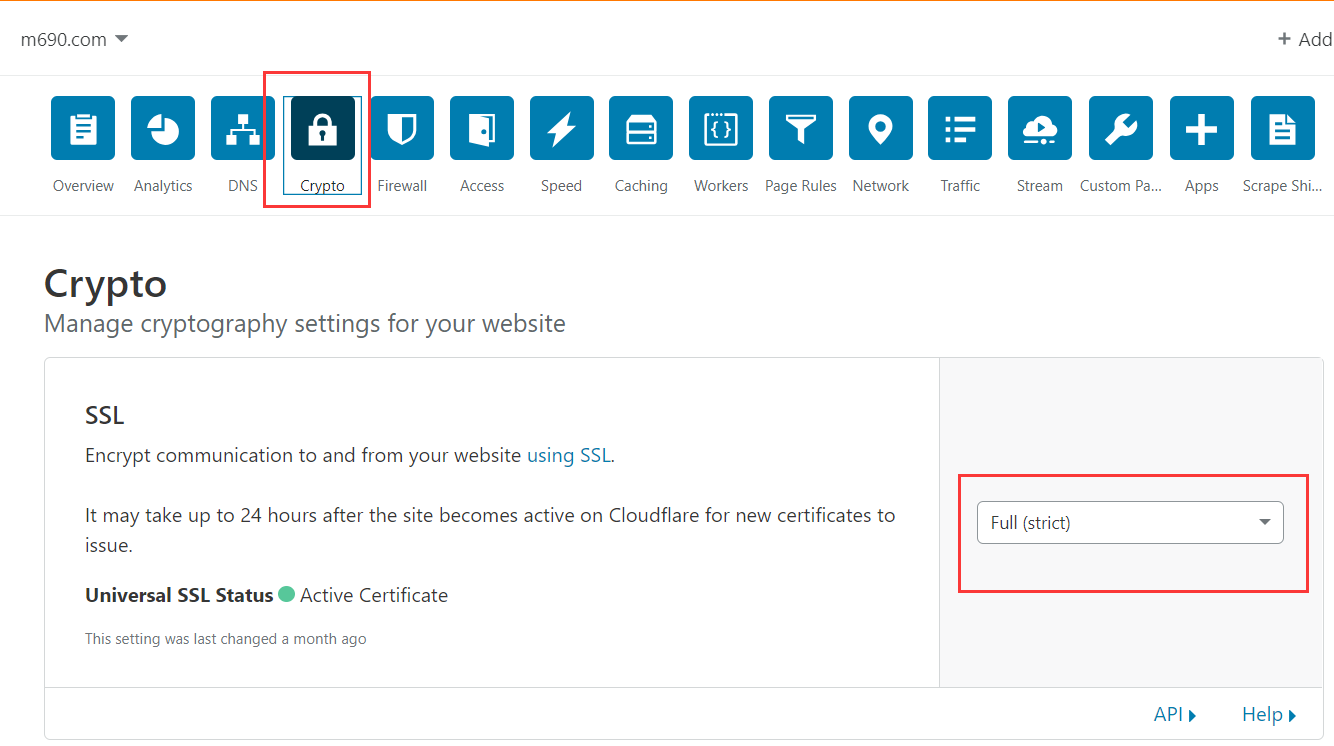
Task: Follow the 'using SSL' link
Action: (568, 455)
